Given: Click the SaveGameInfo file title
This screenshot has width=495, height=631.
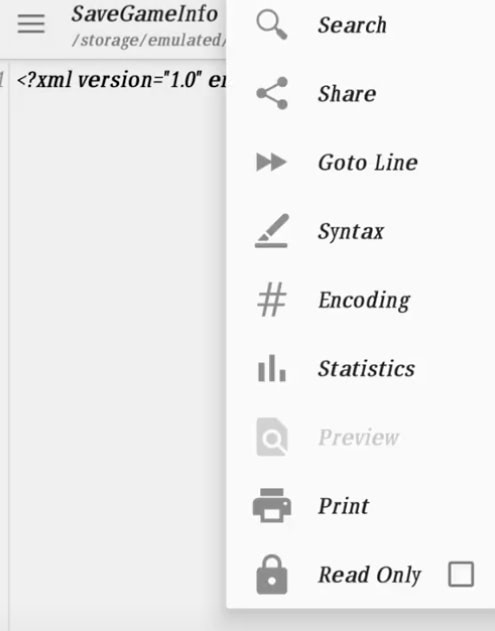Looking at the screenshot, I should [x=144, y=14].
